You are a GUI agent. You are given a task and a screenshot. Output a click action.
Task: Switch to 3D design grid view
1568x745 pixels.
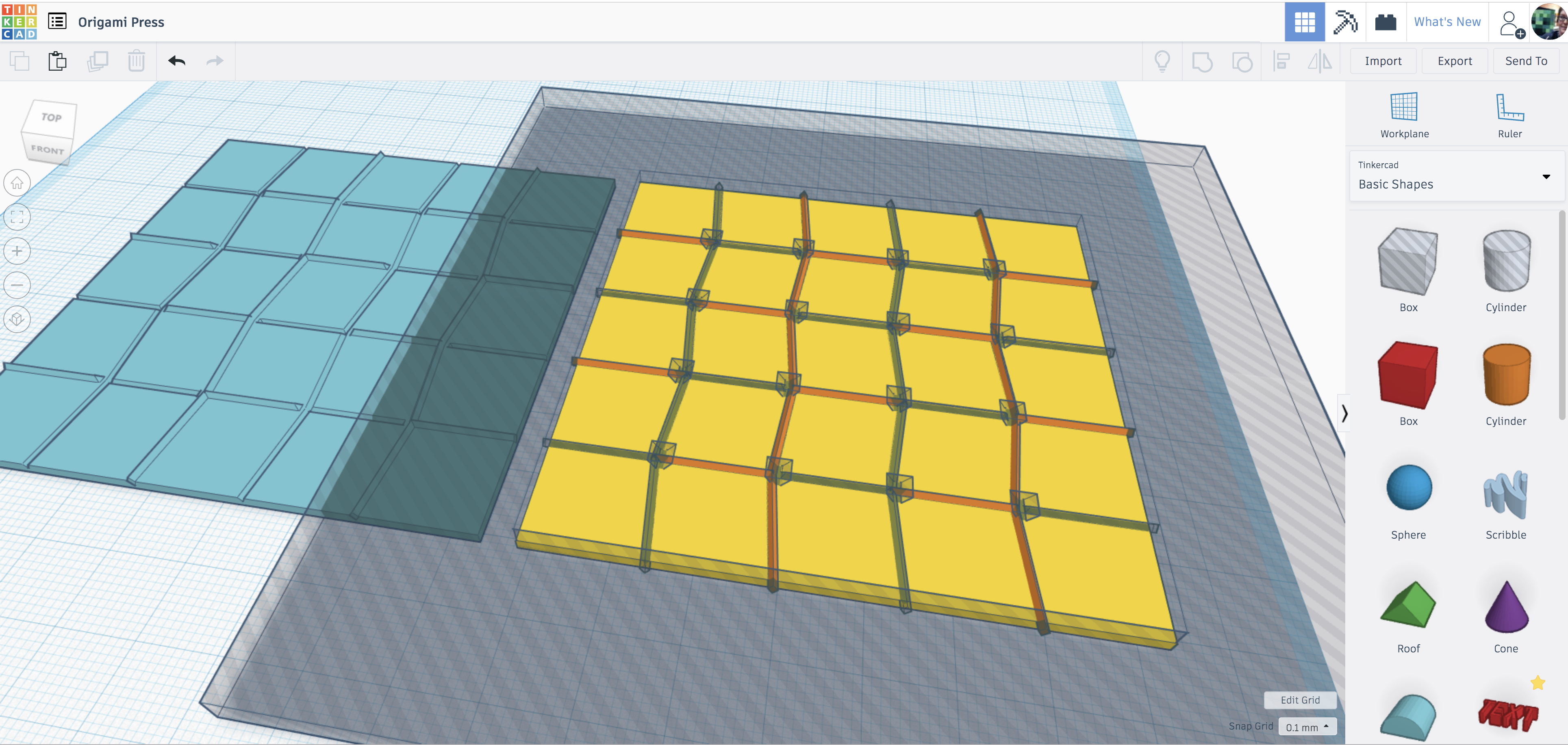[1305, 22]
